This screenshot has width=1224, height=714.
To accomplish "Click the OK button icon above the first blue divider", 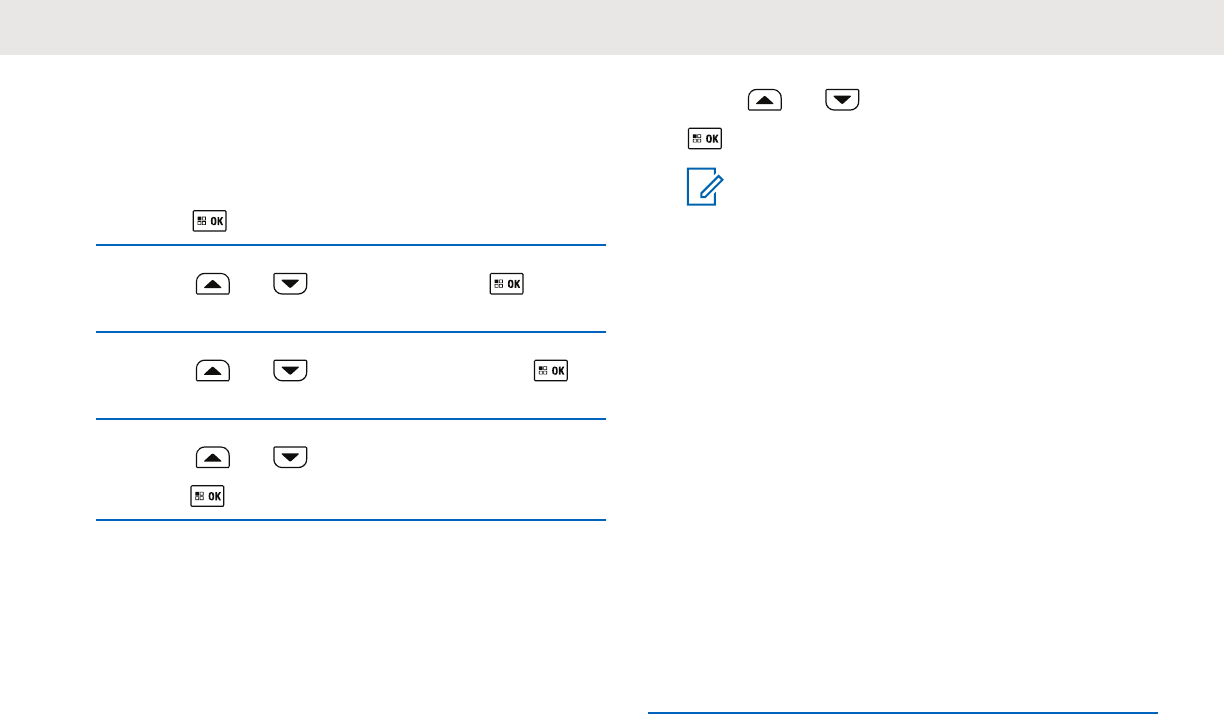I will [209, 221].
